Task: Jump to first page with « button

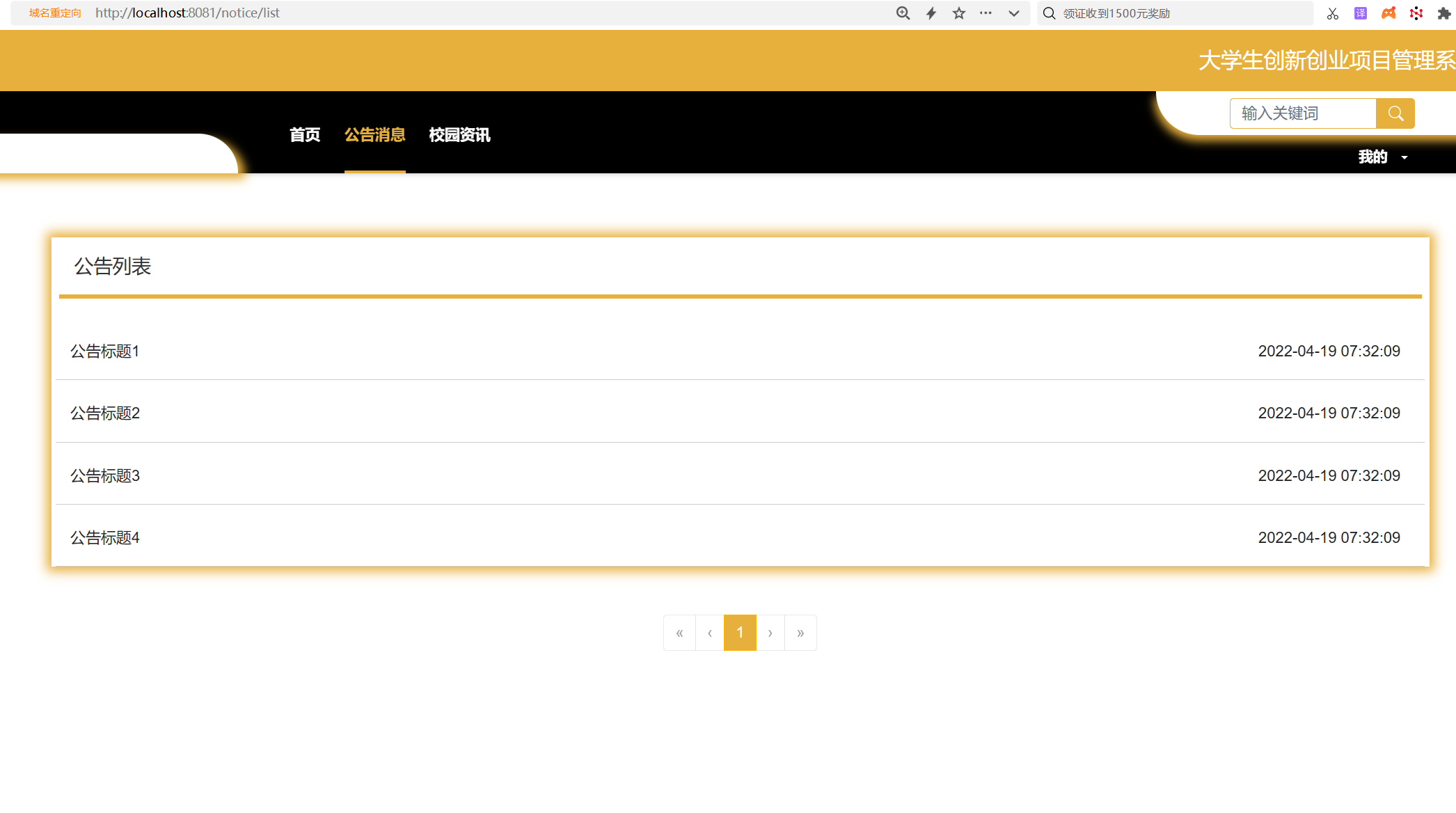Action: [x=680, y=633]
